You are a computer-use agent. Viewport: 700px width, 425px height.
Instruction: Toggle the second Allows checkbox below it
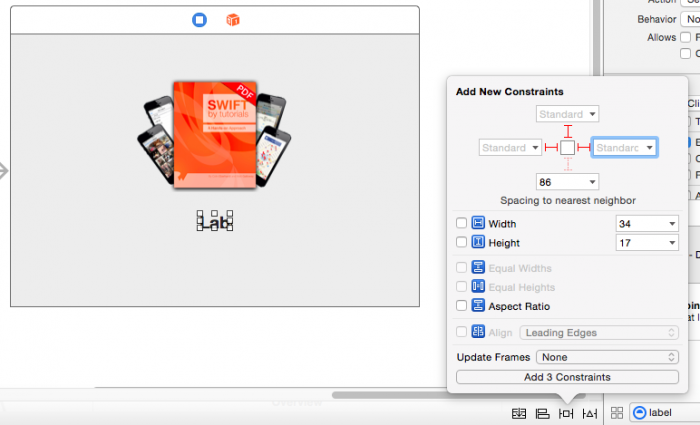685,54
